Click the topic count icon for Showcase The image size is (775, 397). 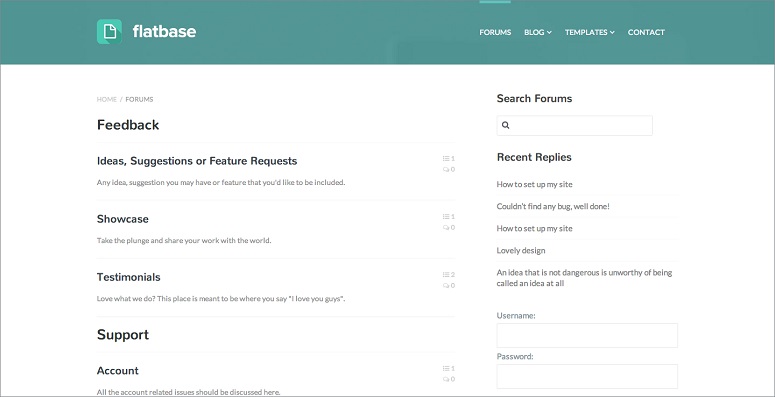pos(446,217)
